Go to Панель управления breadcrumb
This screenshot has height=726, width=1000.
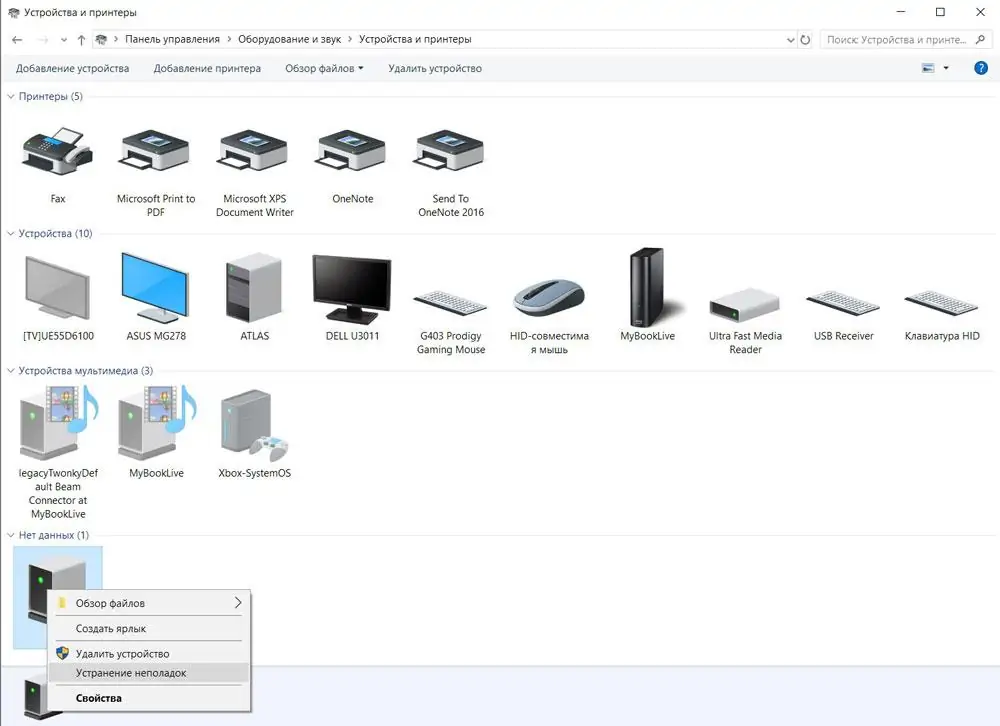tap(172, 40)
